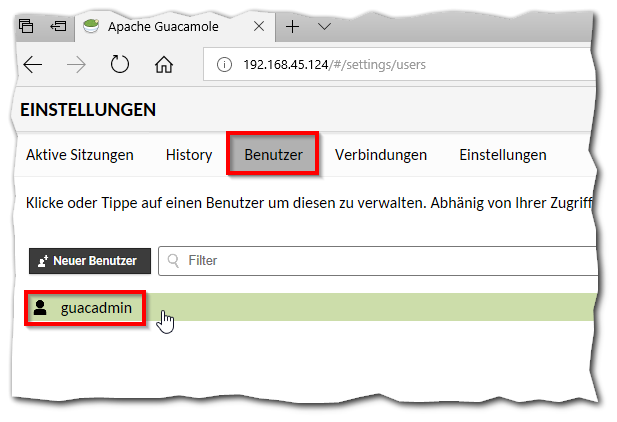Select the Benutzer tab
Image resolution: width=617 pixels, height=422 pixels.
(x=273, y=155)
